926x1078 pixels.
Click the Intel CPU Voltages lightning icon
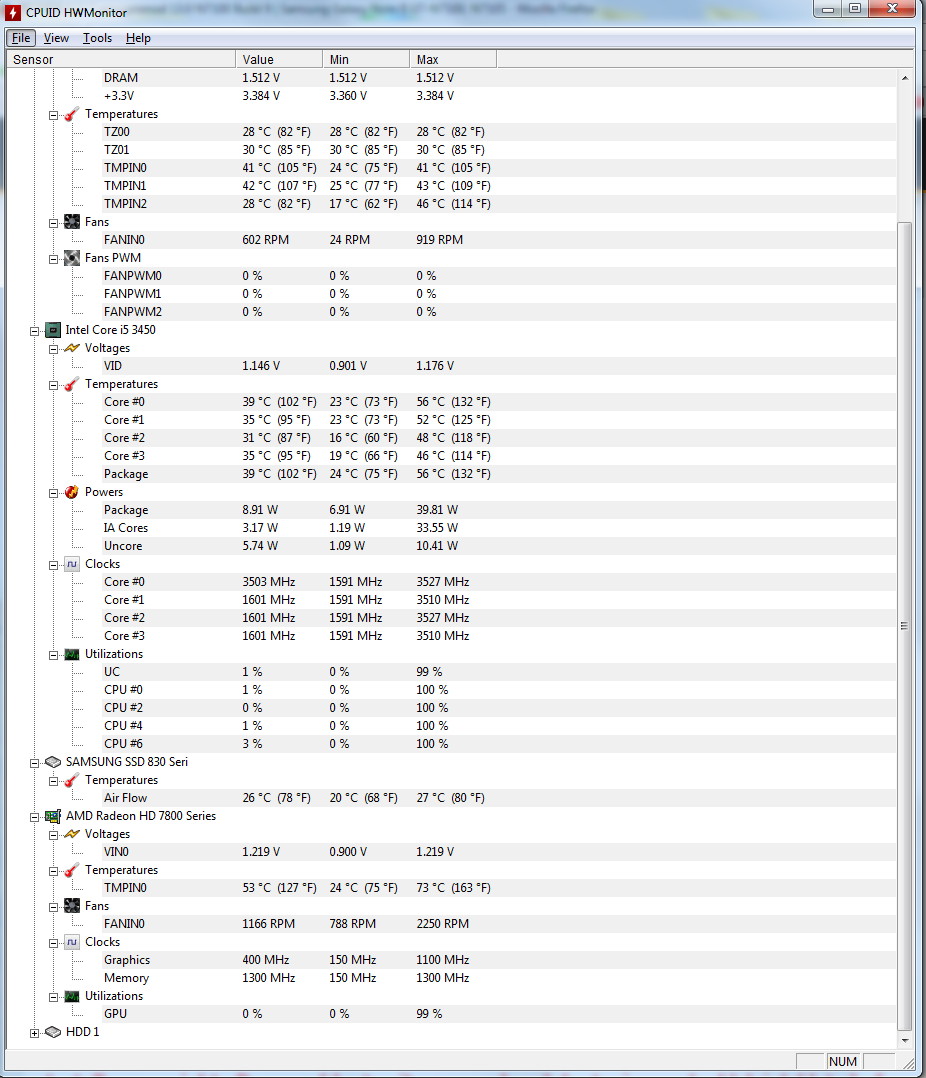[71, 348]
